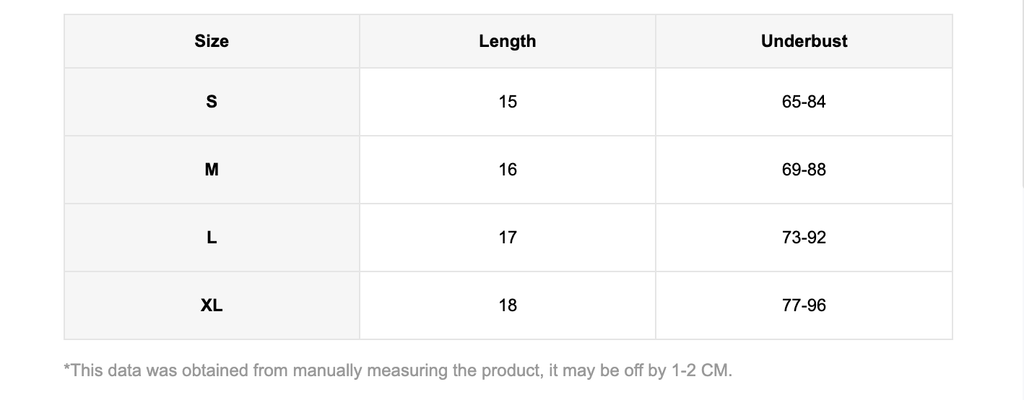Click the underbust range 69-88
The image size is (1024, 400).
click(x=803, y=170)
